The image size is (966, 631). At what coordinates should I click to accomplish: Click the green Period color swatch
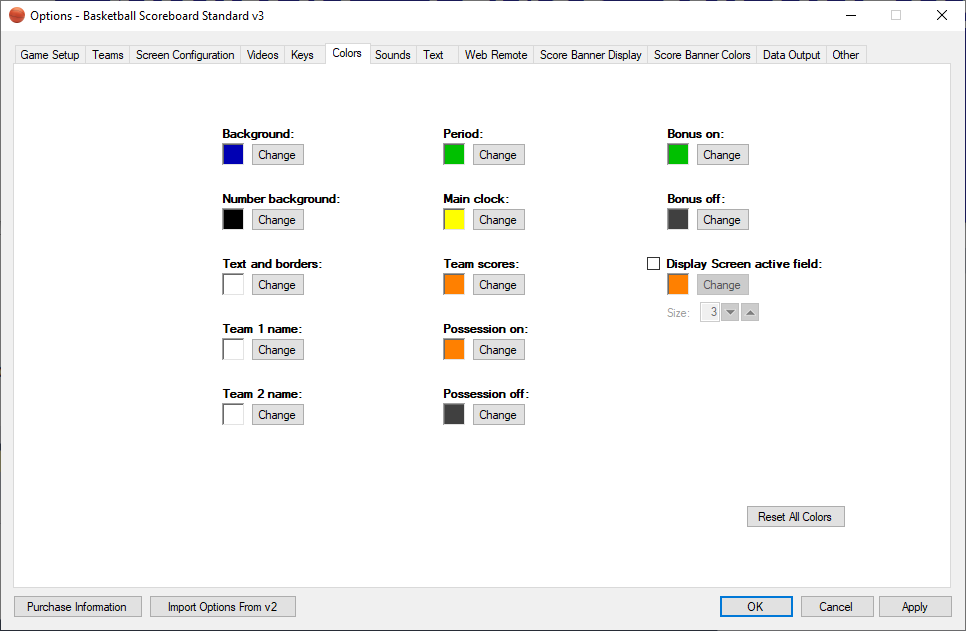pos(454,155)
